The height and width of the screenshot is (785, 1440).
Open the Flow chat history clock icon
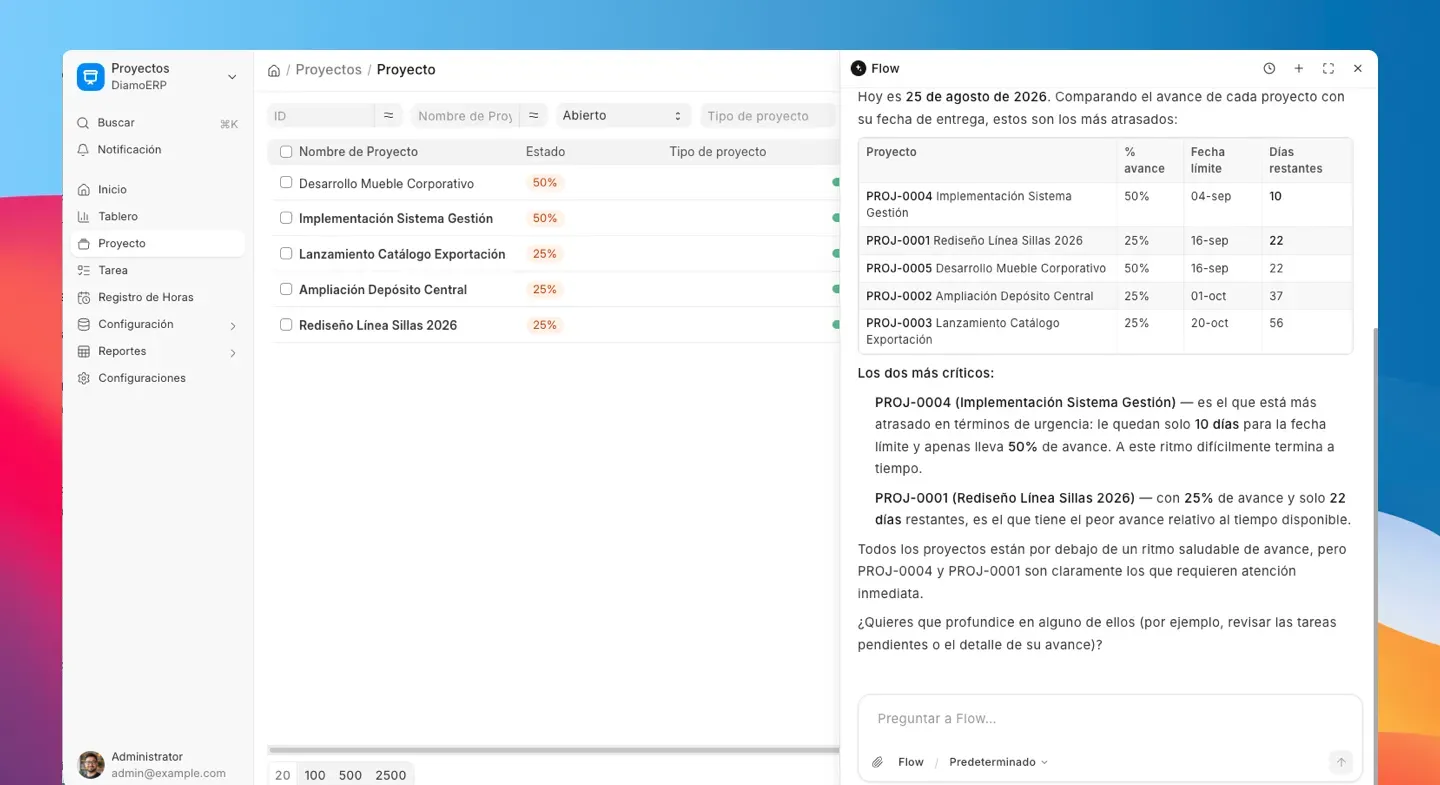tap(1269, 69)
